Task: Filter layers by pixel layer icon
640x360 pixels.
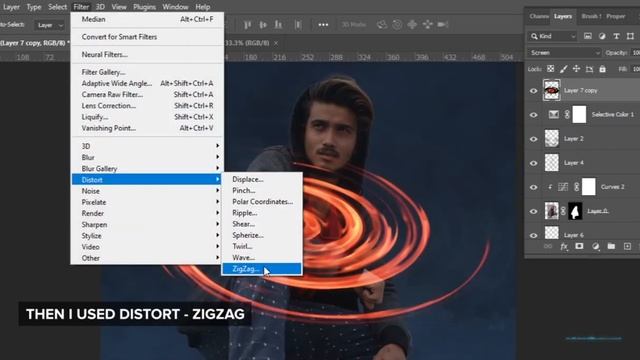Action: tap(587, 36)
